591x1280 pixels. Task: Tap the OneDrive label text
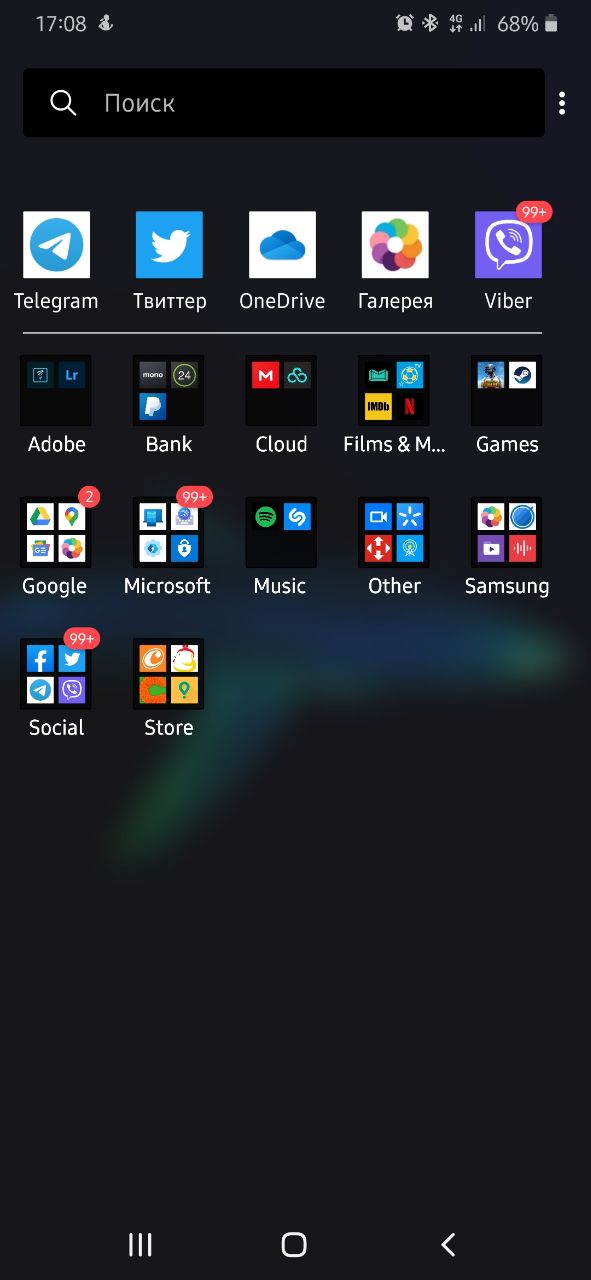click(282, 301)
